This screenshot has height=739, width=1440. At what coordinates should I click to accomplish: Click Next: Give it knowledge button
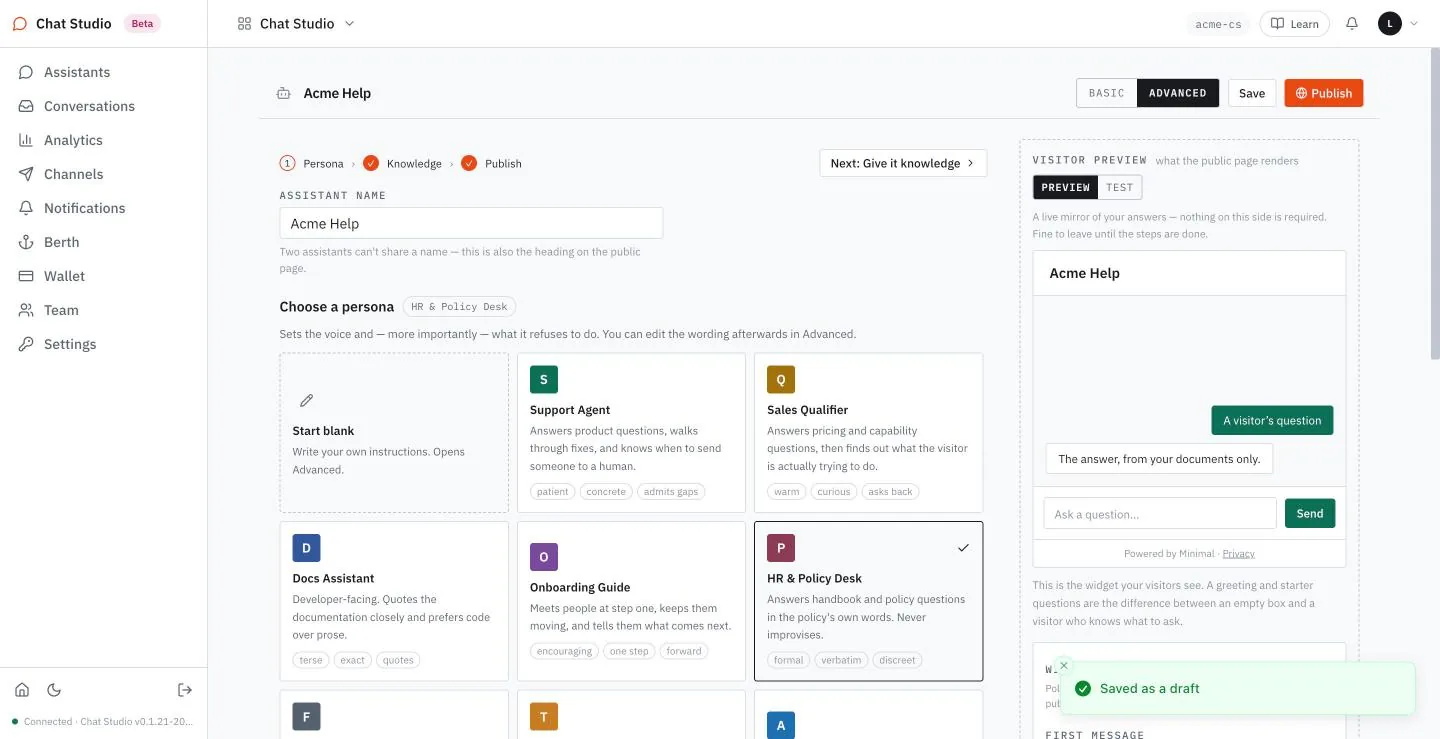click(x=903, y=163)
